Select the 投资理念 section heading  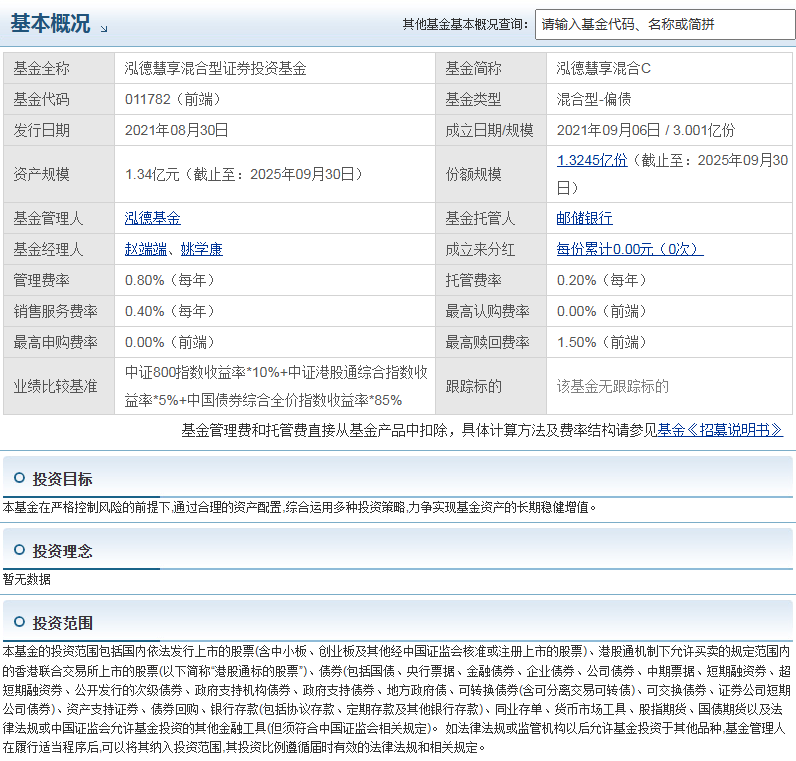[62, 551]
